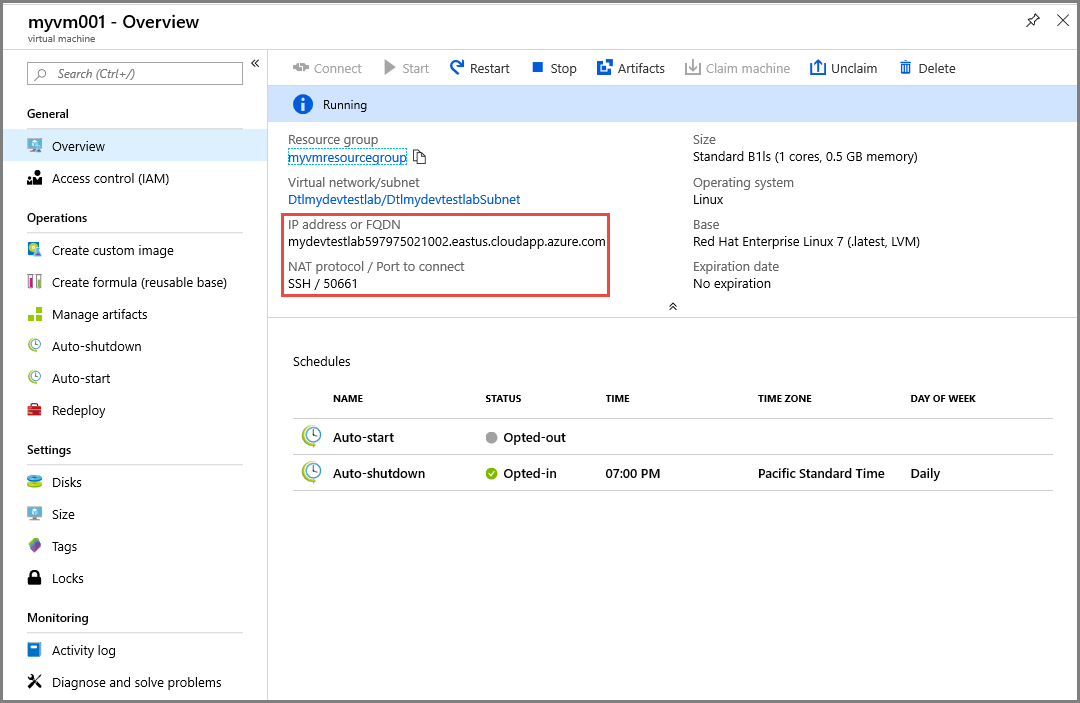The width and height of the screenshot is (1080, 703).
Task: Click the Running info icon
Action: (x=302, y=104)
